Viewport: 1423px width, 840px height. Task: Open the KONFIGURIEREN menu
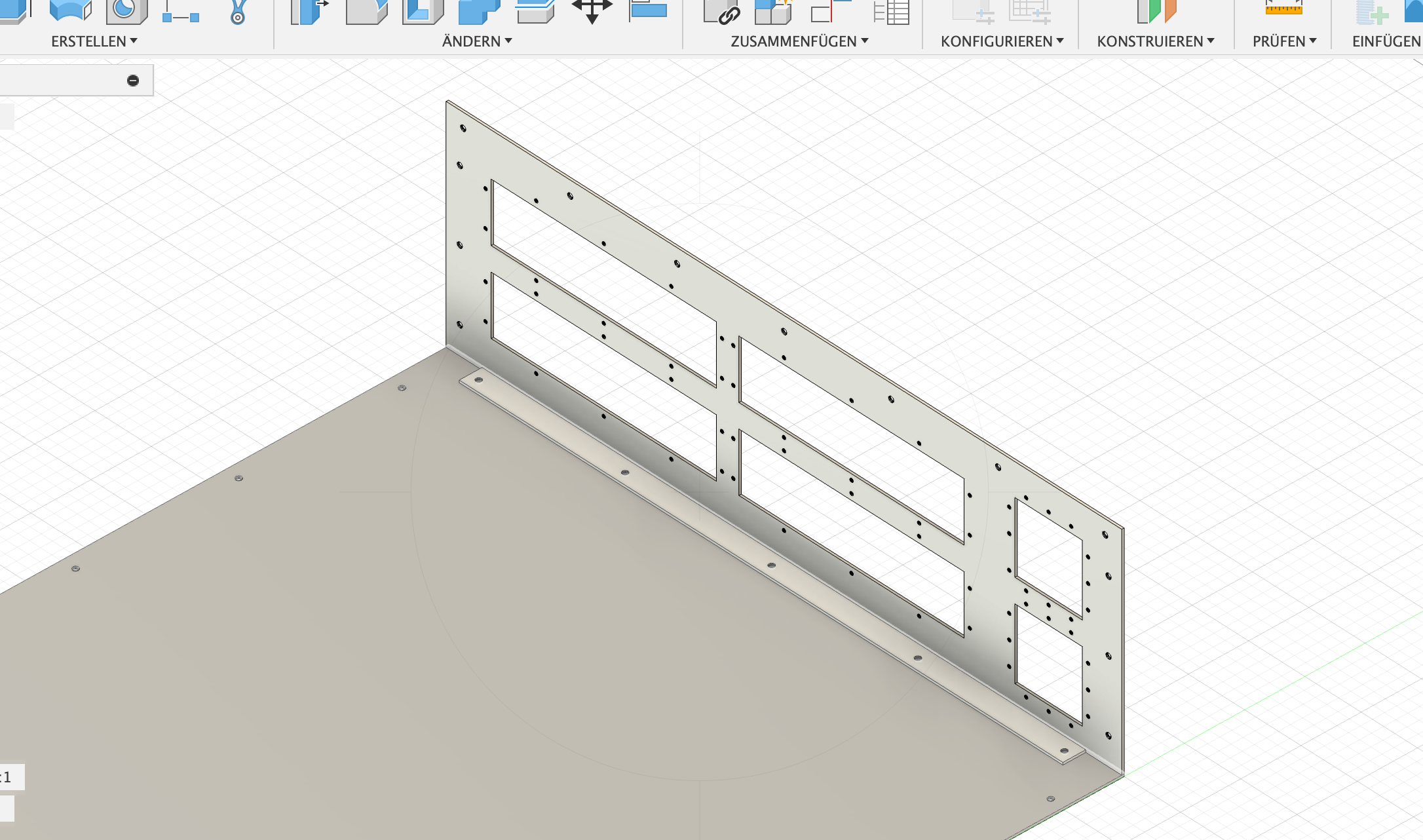(1002, 41)
